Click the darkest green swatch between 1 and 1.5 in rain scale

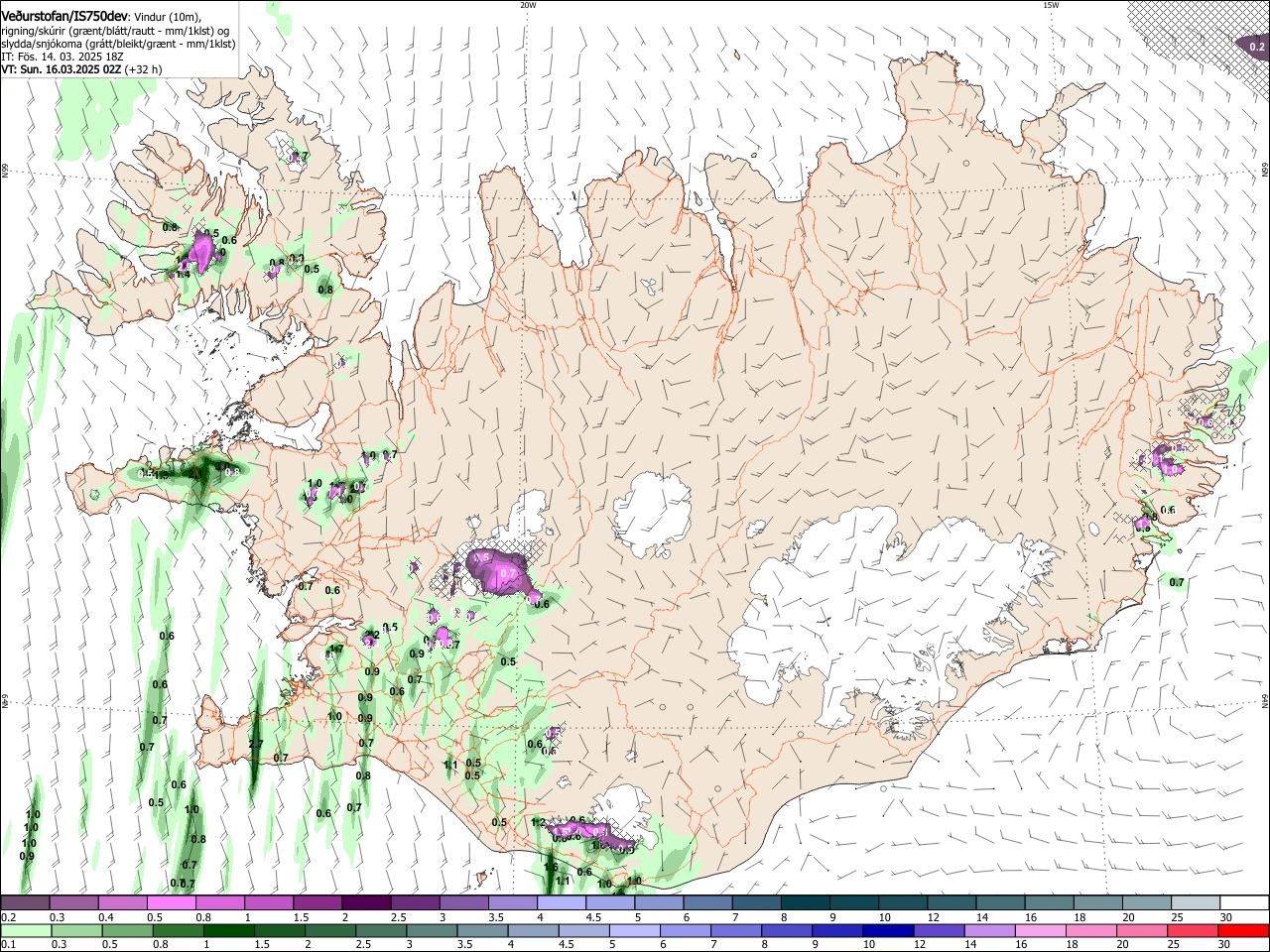pyautogui.click(x=227, y=930)
